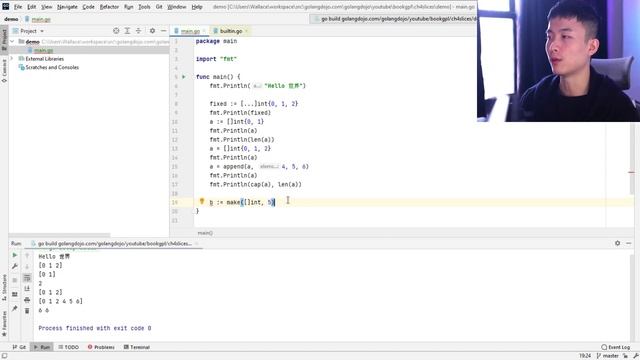The height and width of the screenshot is (360, 640).
Task: Click the wrench icon in status bar
Action: (x=635, y=356)
